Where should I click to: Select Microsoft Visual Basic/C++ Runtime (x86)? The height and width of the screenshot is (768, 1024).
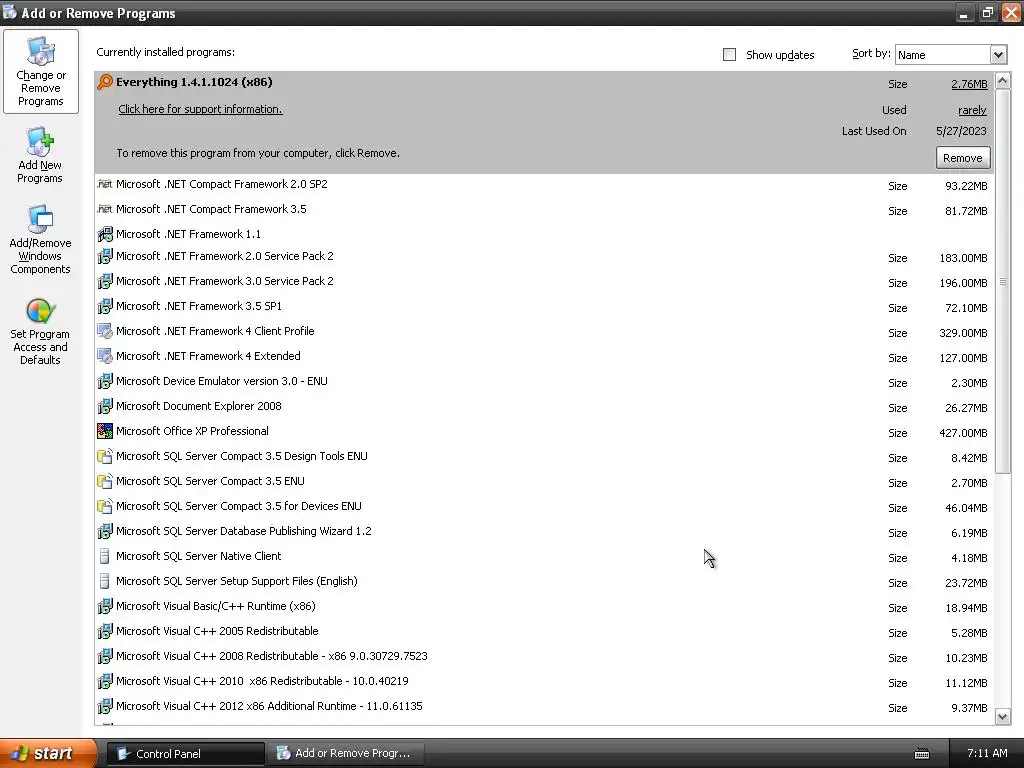[x=544, y=607]
